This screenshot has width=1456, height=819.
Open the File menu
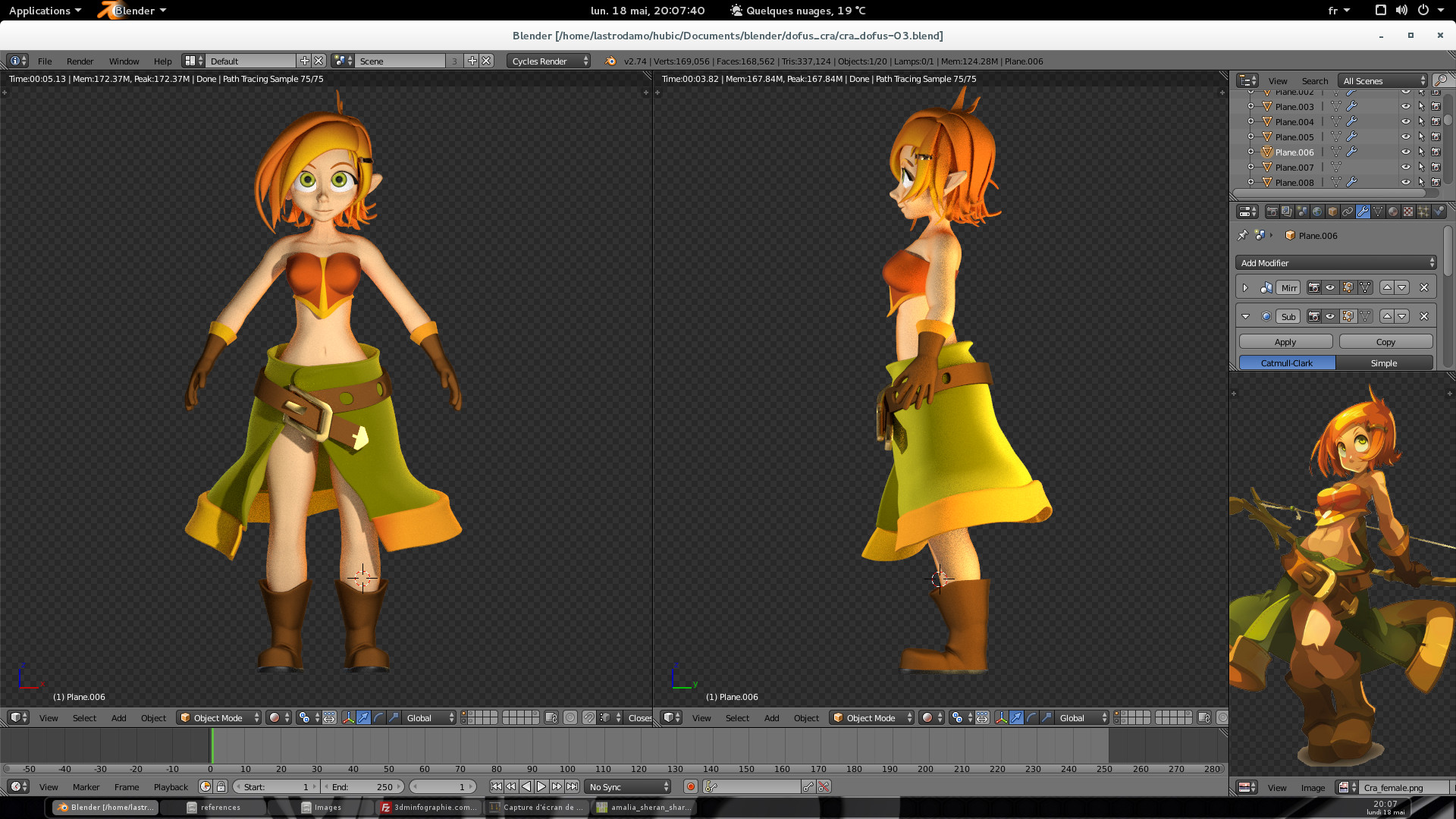click(45, 61)
